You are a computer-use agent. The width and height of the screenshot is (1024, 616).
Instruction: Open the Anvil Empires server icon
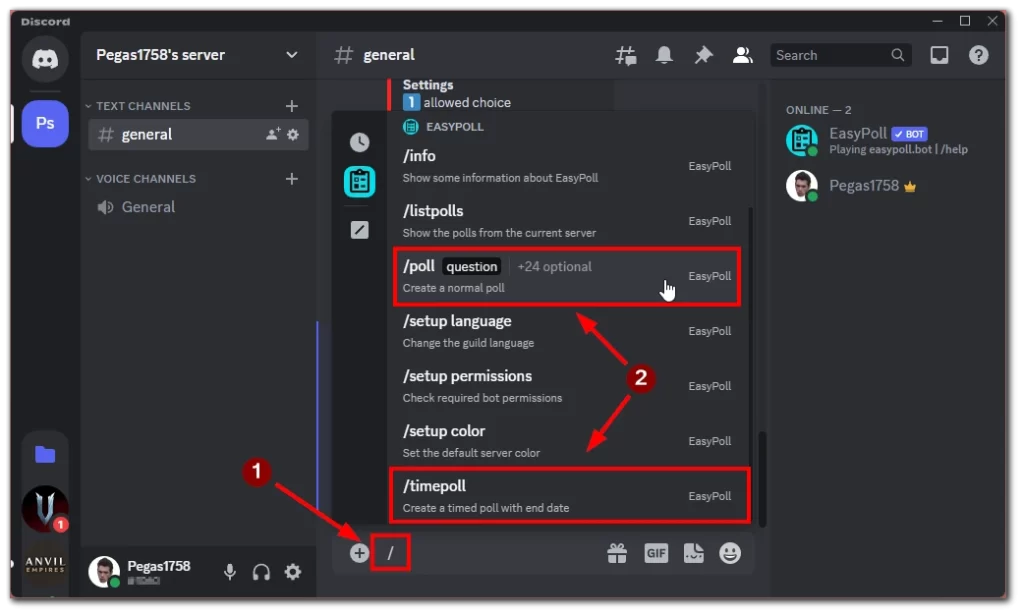coord(45,564)
